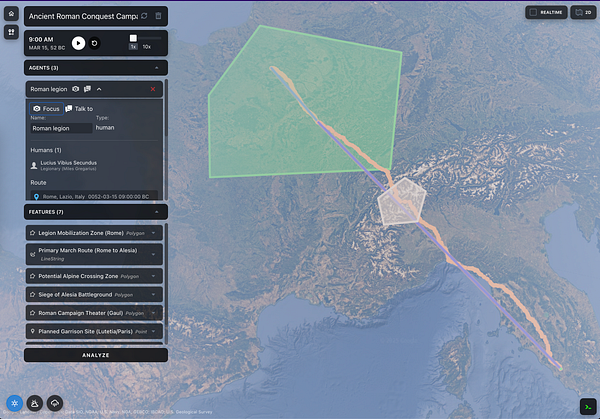Image resolution: width=600 pixels, height=419 pixels.
Task: Switch map view with 2D button
Action: [583, 12]
